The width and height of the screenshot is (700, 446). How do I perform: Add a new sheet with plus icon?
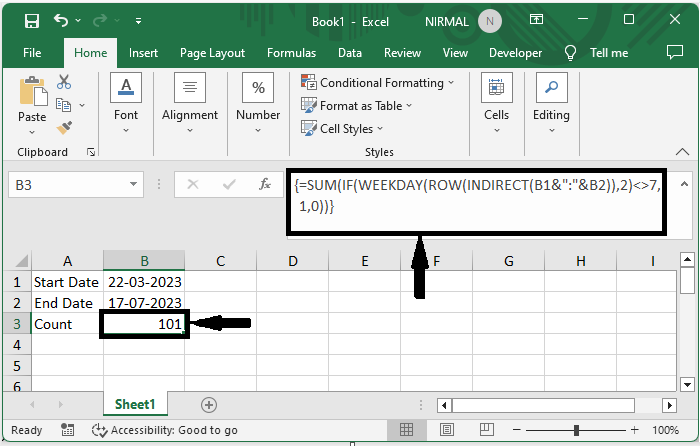click(209, 405)
